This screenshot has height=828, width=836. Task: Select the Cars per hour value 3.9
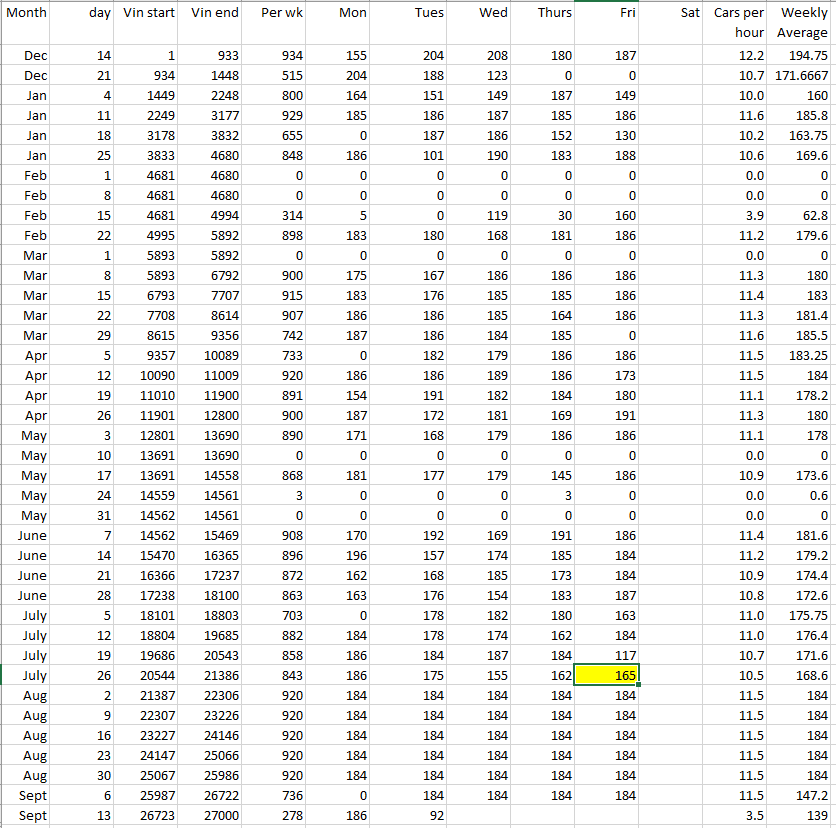tap(738, 215)
